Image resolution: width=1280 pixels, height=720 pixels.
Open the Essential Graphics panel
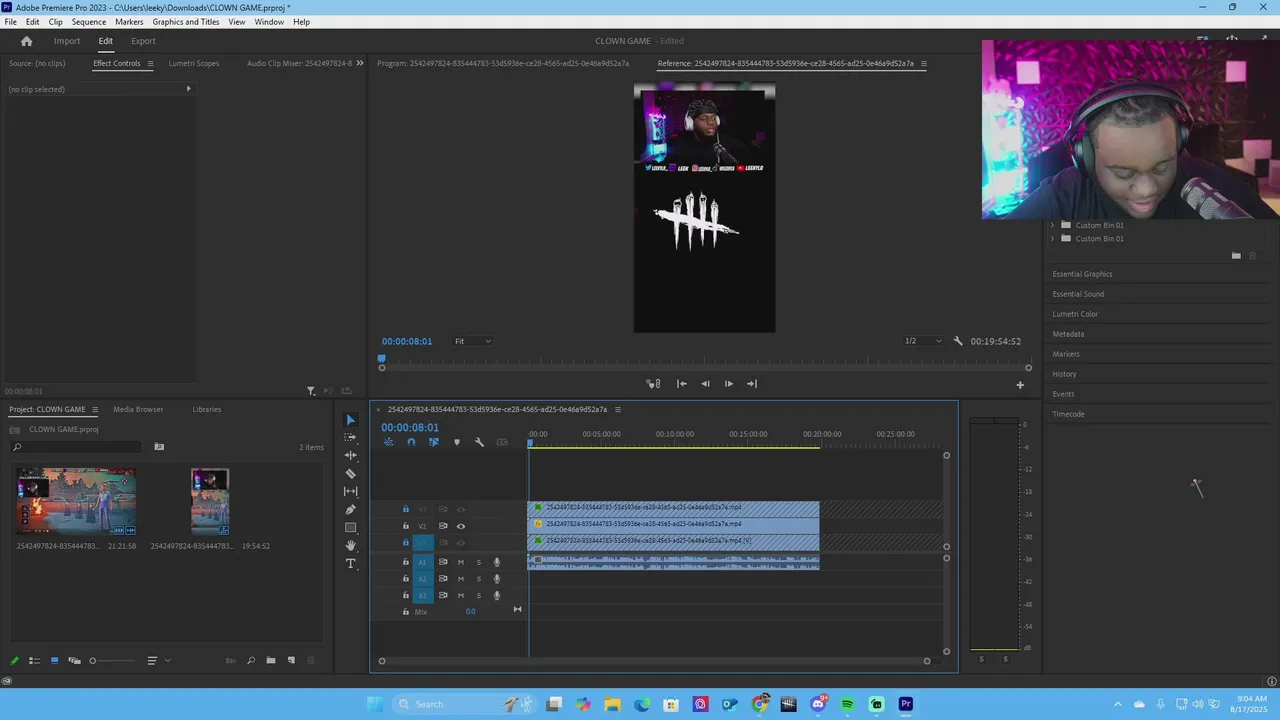click(1082, 274)
